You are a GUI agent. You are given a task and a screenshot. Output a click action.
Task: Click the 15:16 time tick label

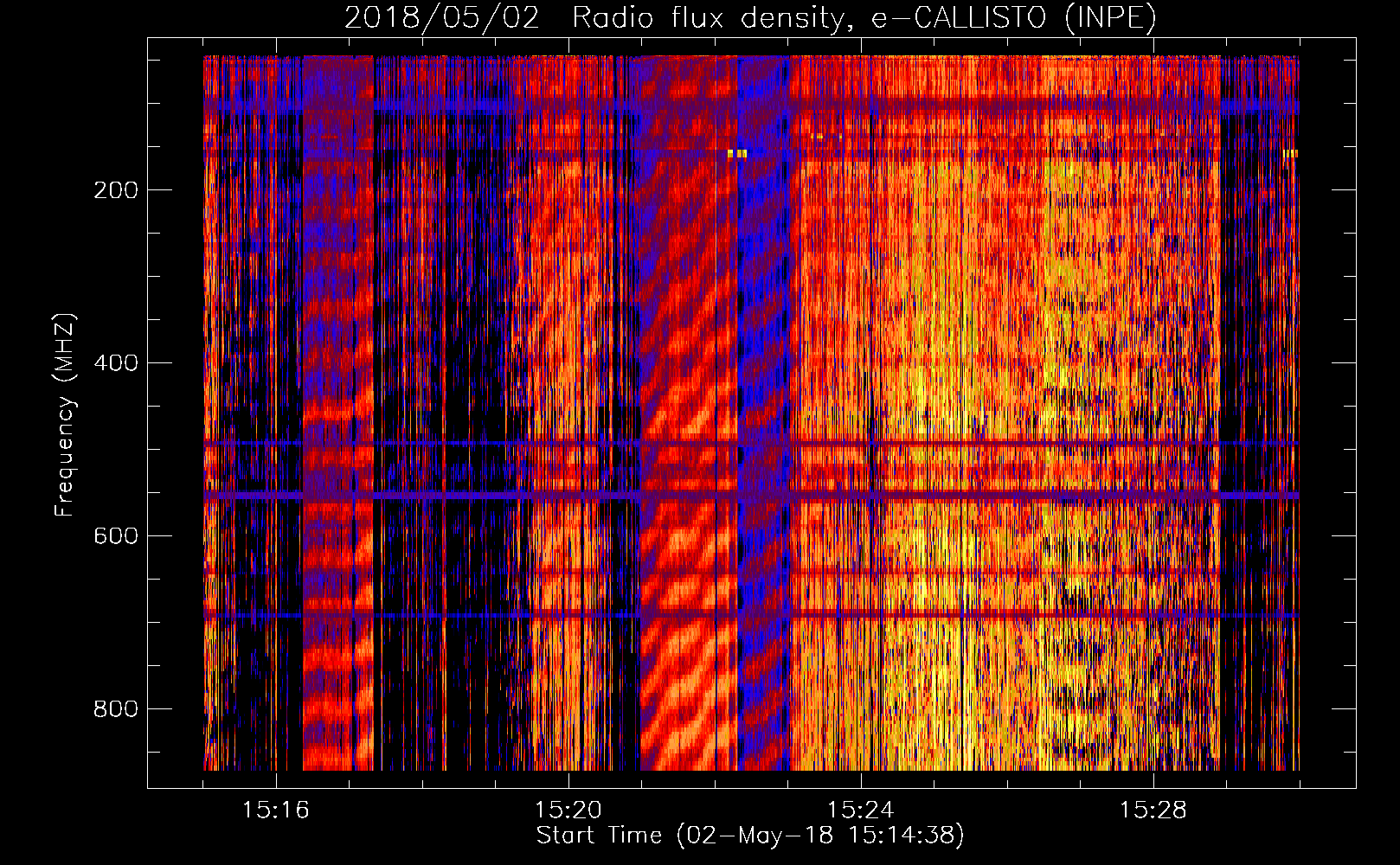click(x=276, y=811)
